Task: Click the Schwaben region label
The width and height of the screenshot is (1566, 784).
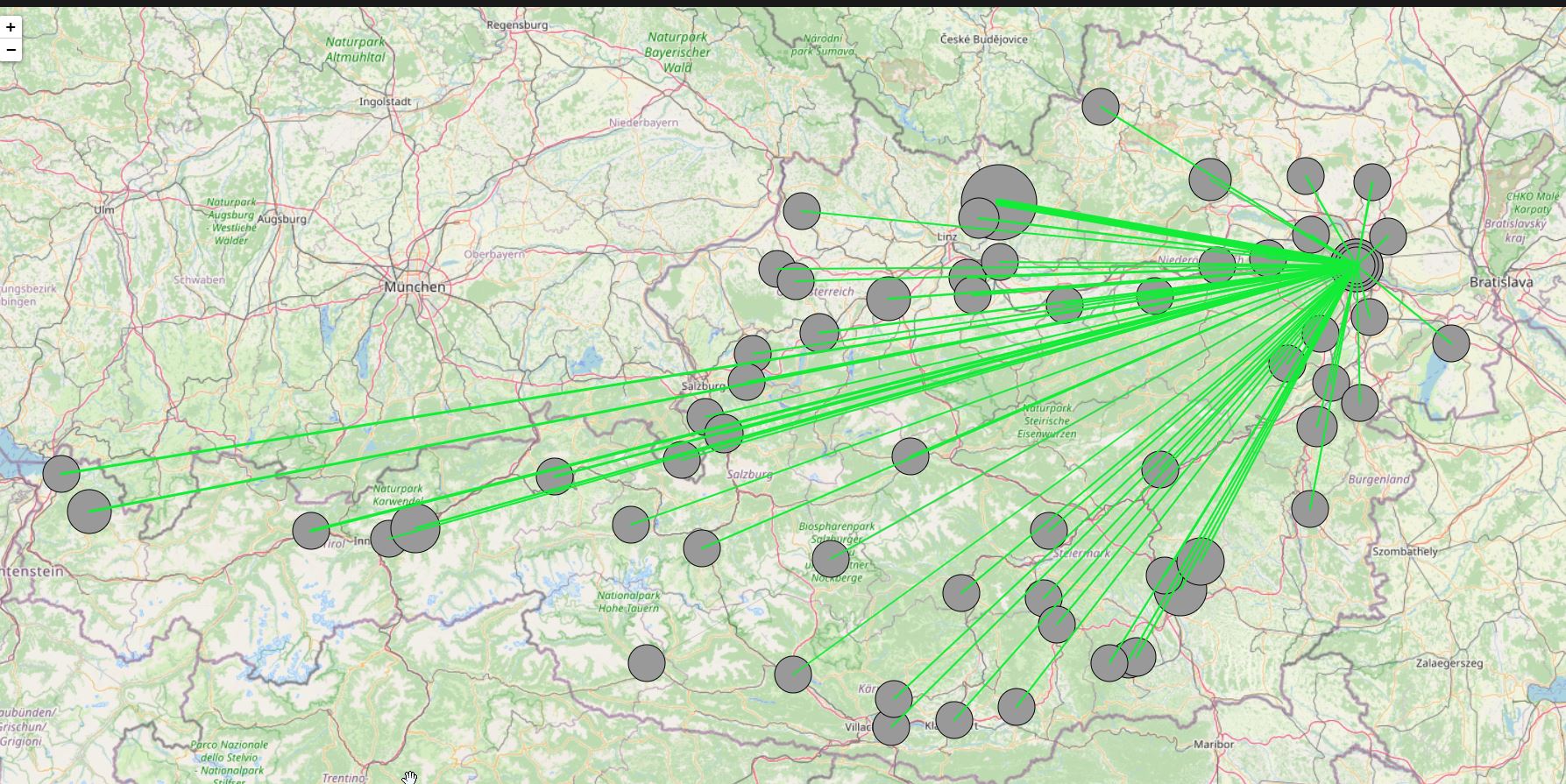Action: pos(200,280)
